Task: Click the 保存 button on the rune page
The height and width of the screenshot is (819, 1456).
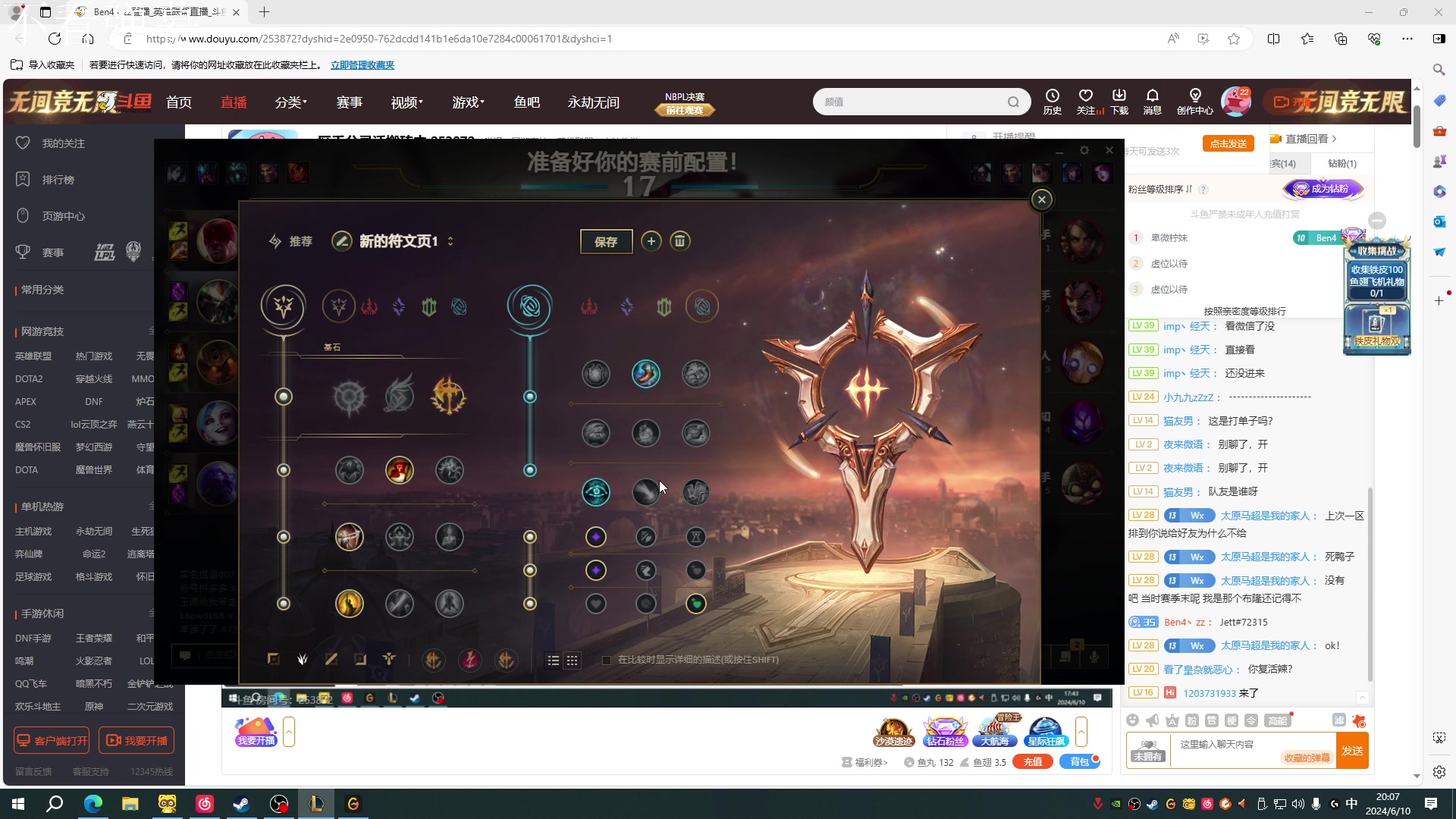Action: 606,241
